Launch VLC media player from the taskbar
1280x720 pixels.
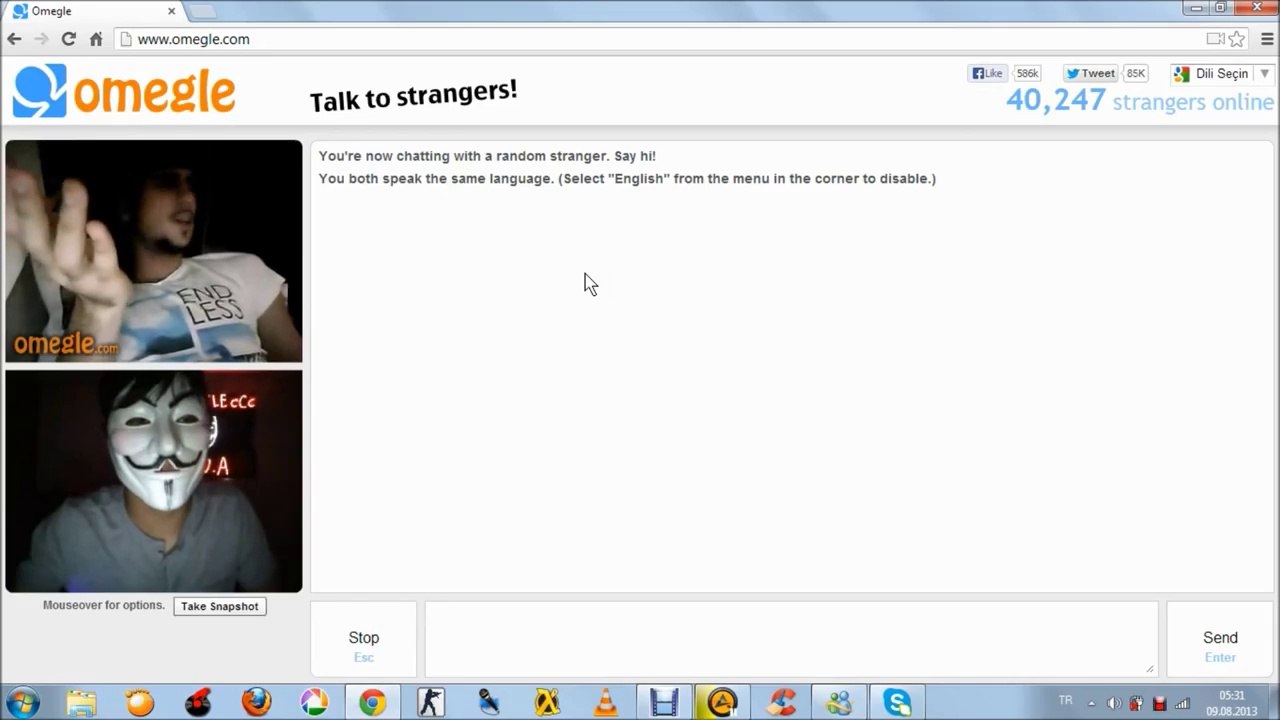605,702
